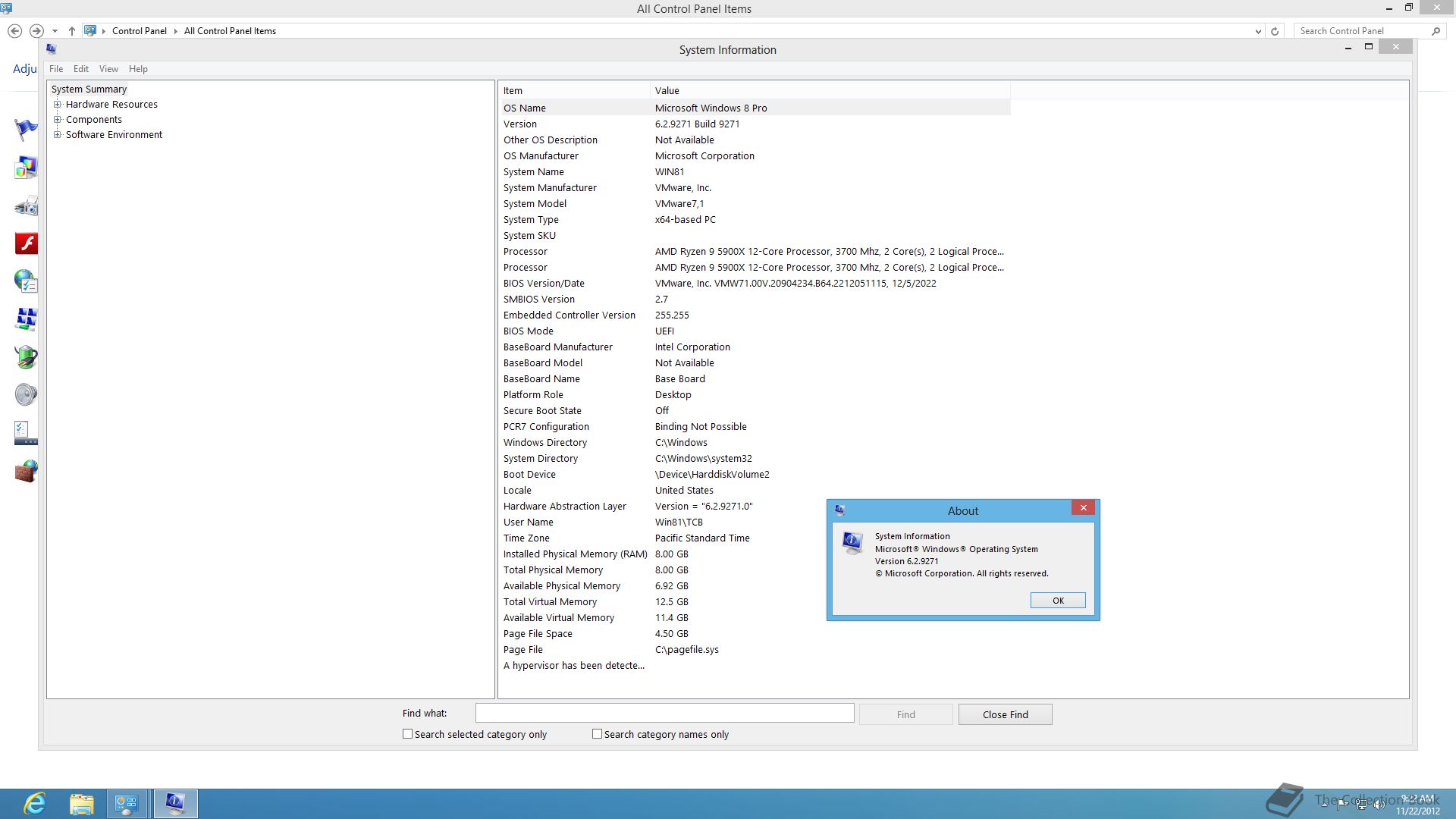Click Control Panel breadcrumb
The image size is (1456, 819).
pos(140,31)
